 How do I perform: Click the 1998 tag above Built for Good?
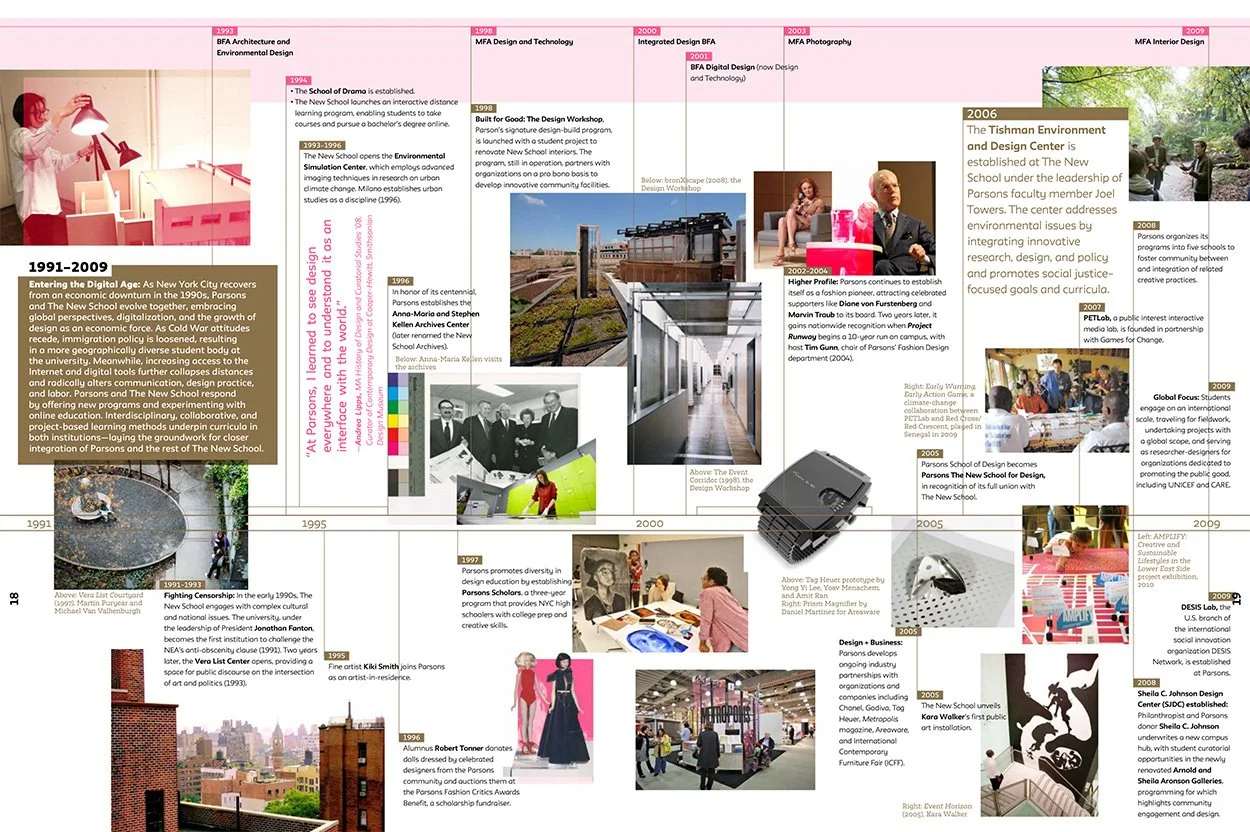coord(484,108)
